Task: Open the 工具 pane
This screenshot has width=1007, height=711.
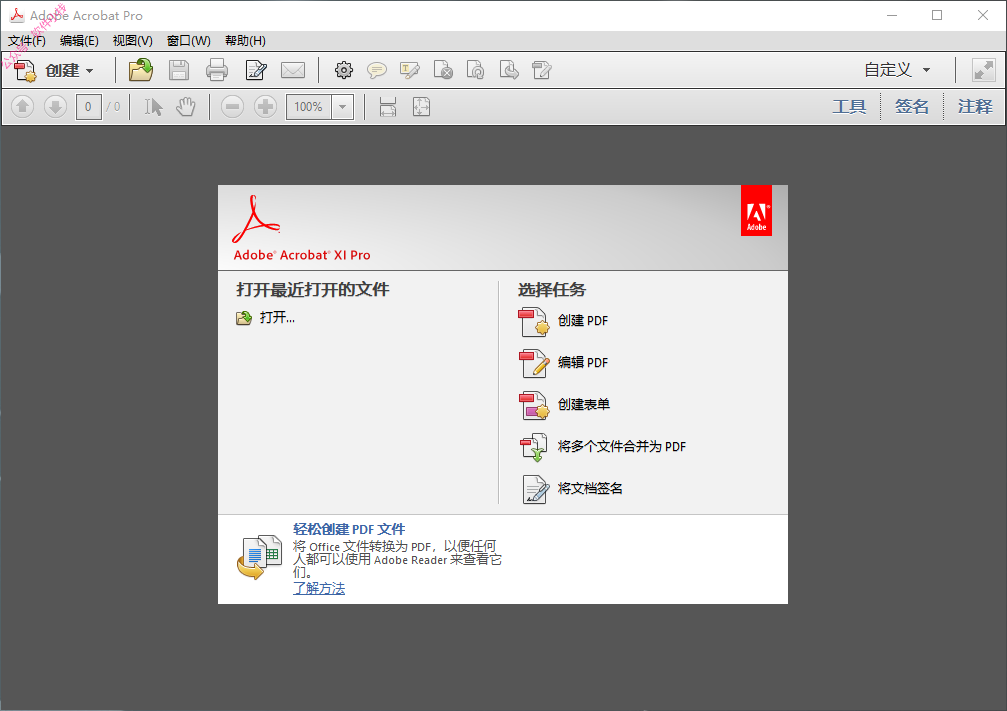Action: 849,107
